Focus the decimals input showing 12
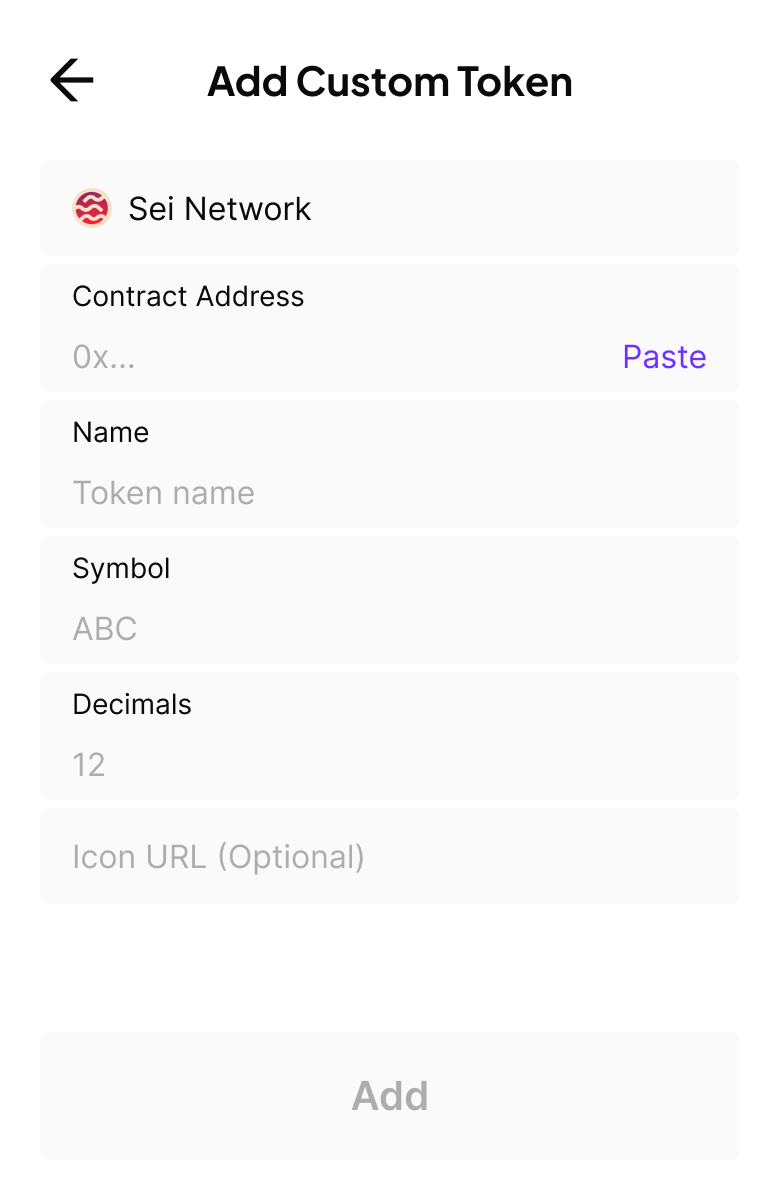The height and width of the screenshot is (1200, 780). pyautogui.click(x=300, y=765)
